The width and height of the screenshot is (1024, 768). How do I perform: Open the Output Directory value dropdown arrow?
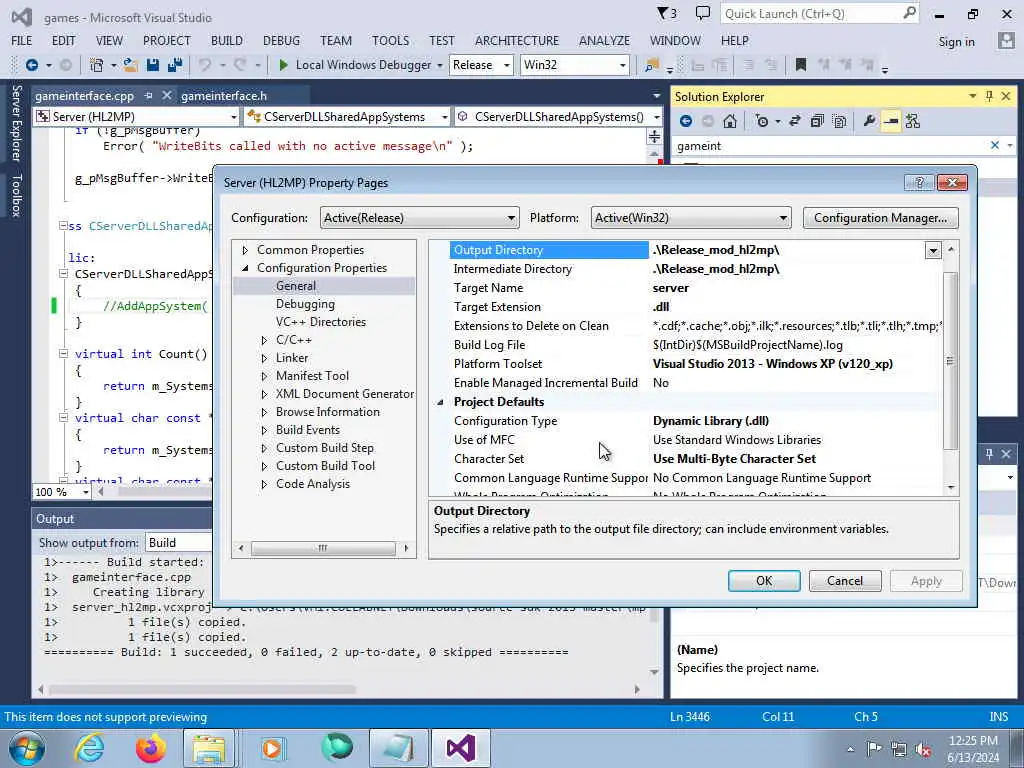pyautogui.click(x=933, y=250)
